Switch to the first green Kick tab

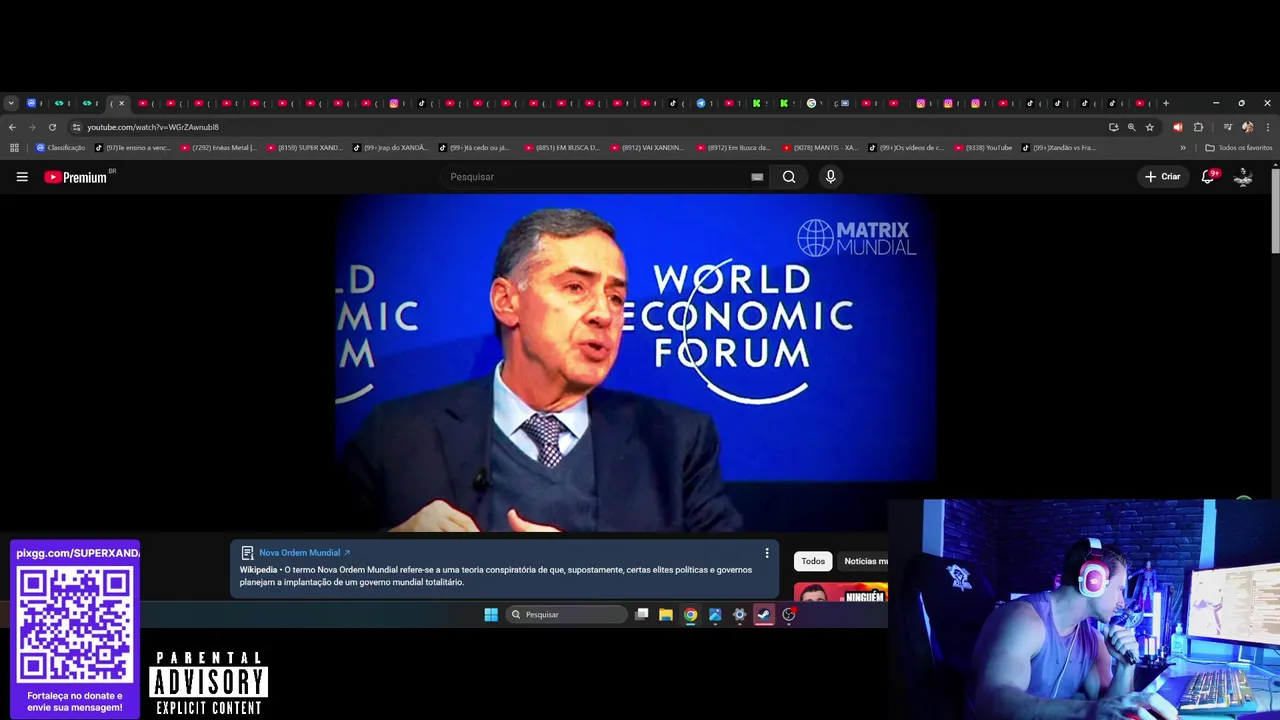coord(758,103)
